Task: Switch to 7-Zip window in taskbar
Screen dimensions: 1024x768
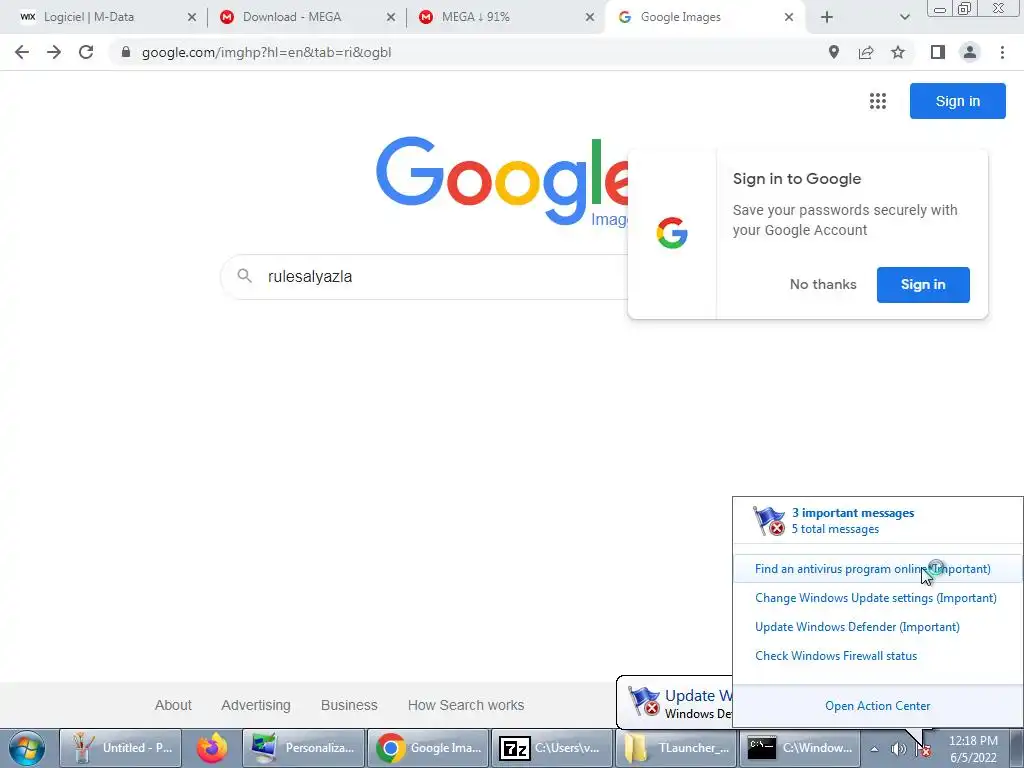Action: 552,748
